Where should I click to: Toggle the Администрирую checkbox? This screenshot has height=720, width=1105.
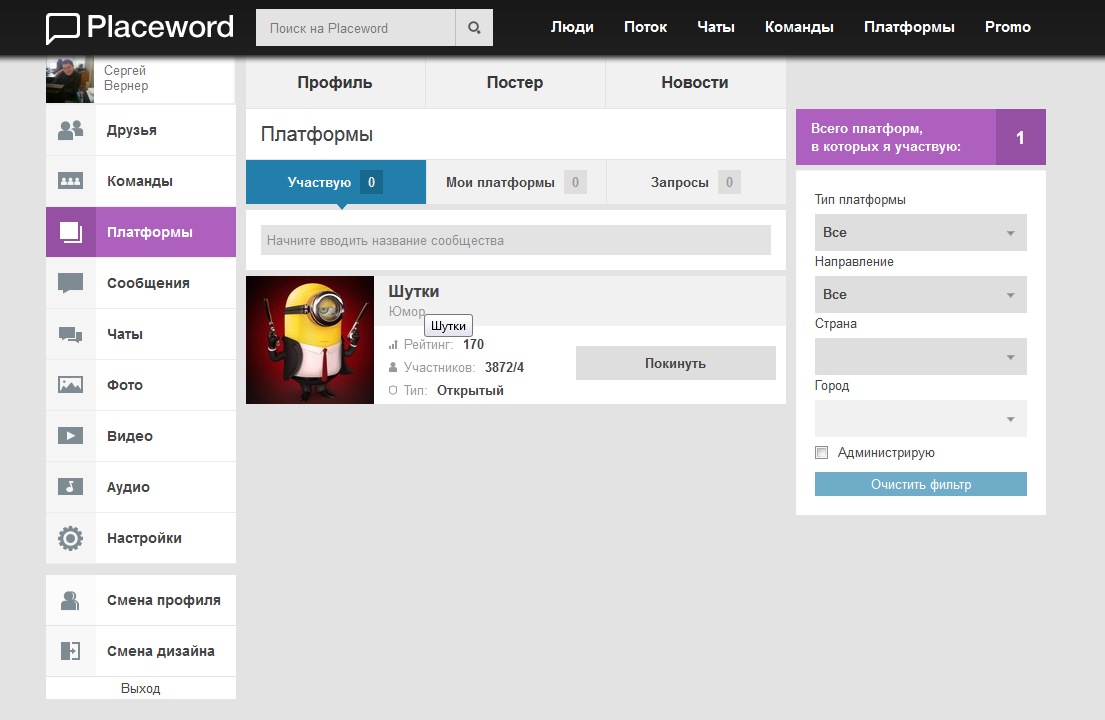[x=821, y=452]
